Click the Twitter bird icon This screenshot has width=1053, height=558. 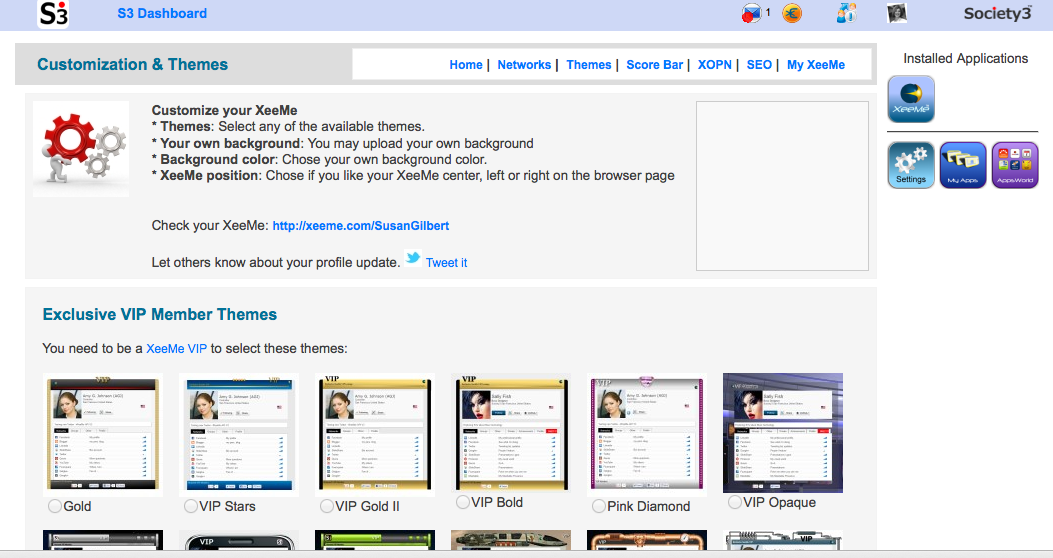click(413, 259)
